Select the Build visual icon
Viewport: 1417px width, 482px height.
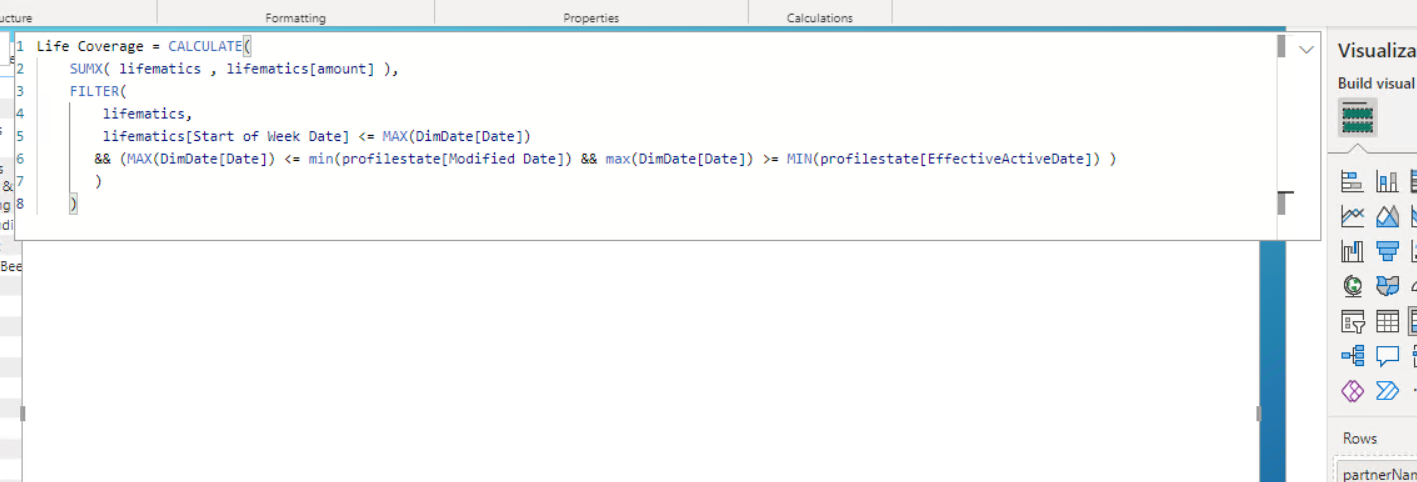click(x=1357, y=117)
